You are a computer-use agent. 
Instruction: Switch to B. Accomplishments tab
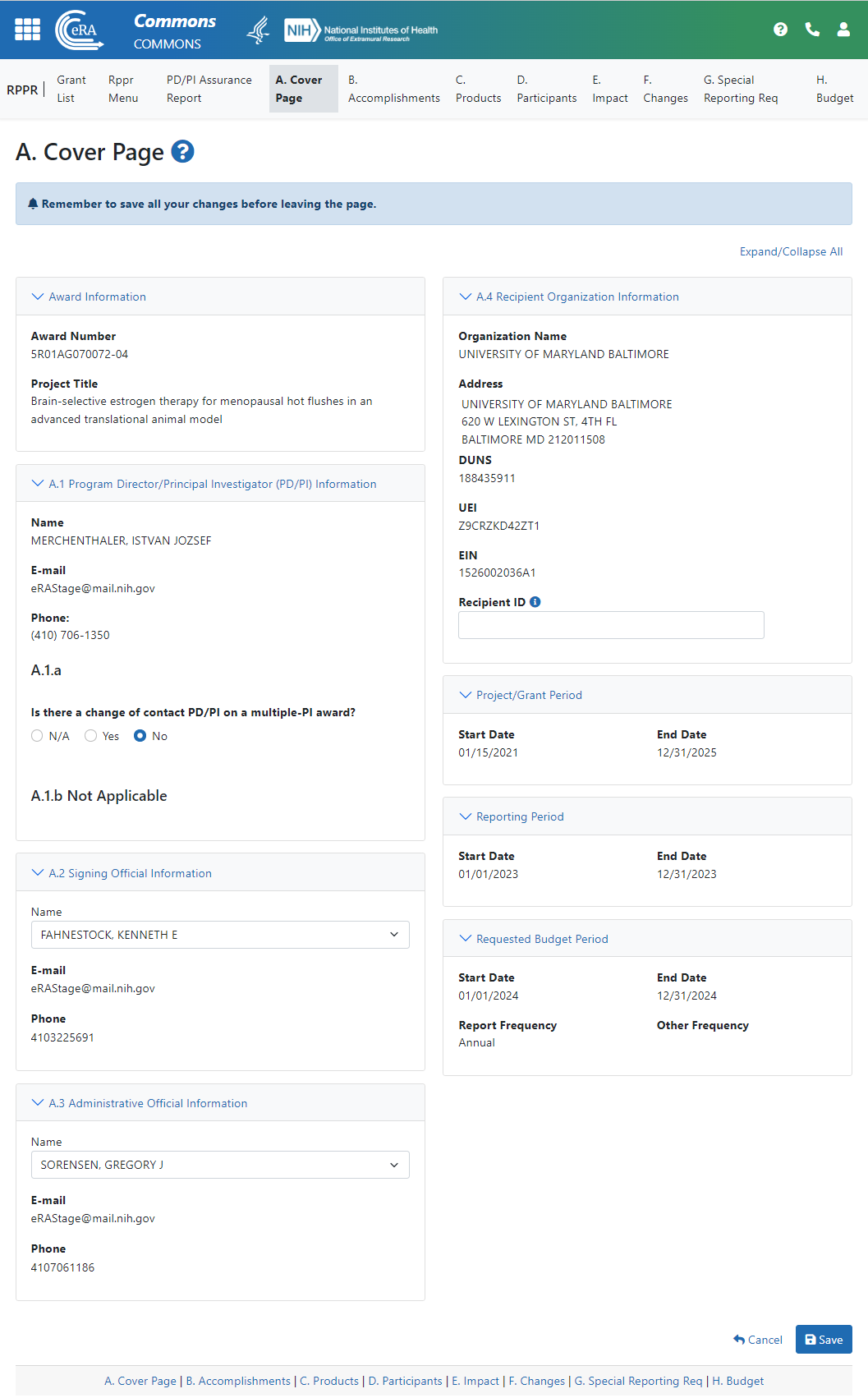393,89
